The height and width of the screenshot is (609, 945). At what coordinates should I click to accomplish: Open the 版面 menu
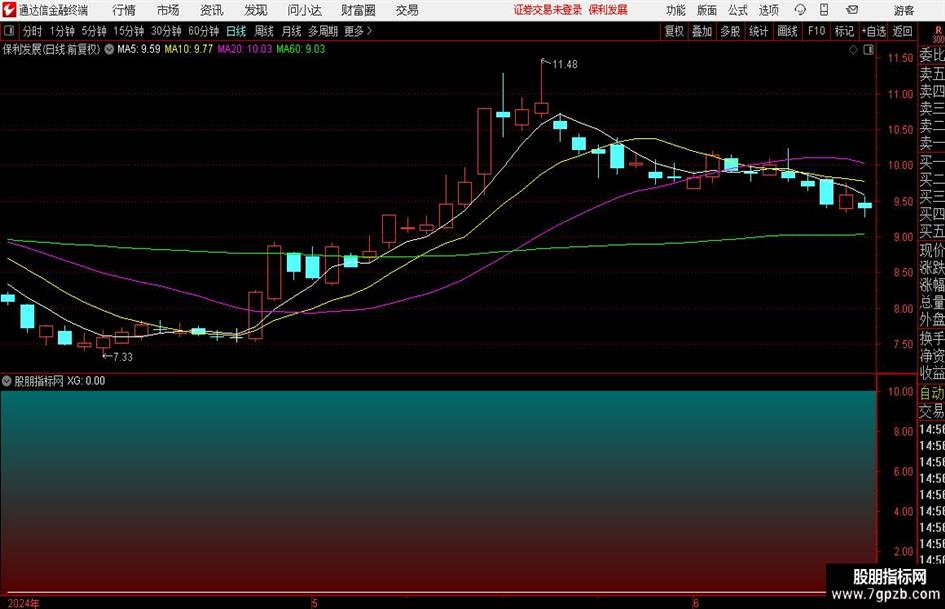(706, 10)
